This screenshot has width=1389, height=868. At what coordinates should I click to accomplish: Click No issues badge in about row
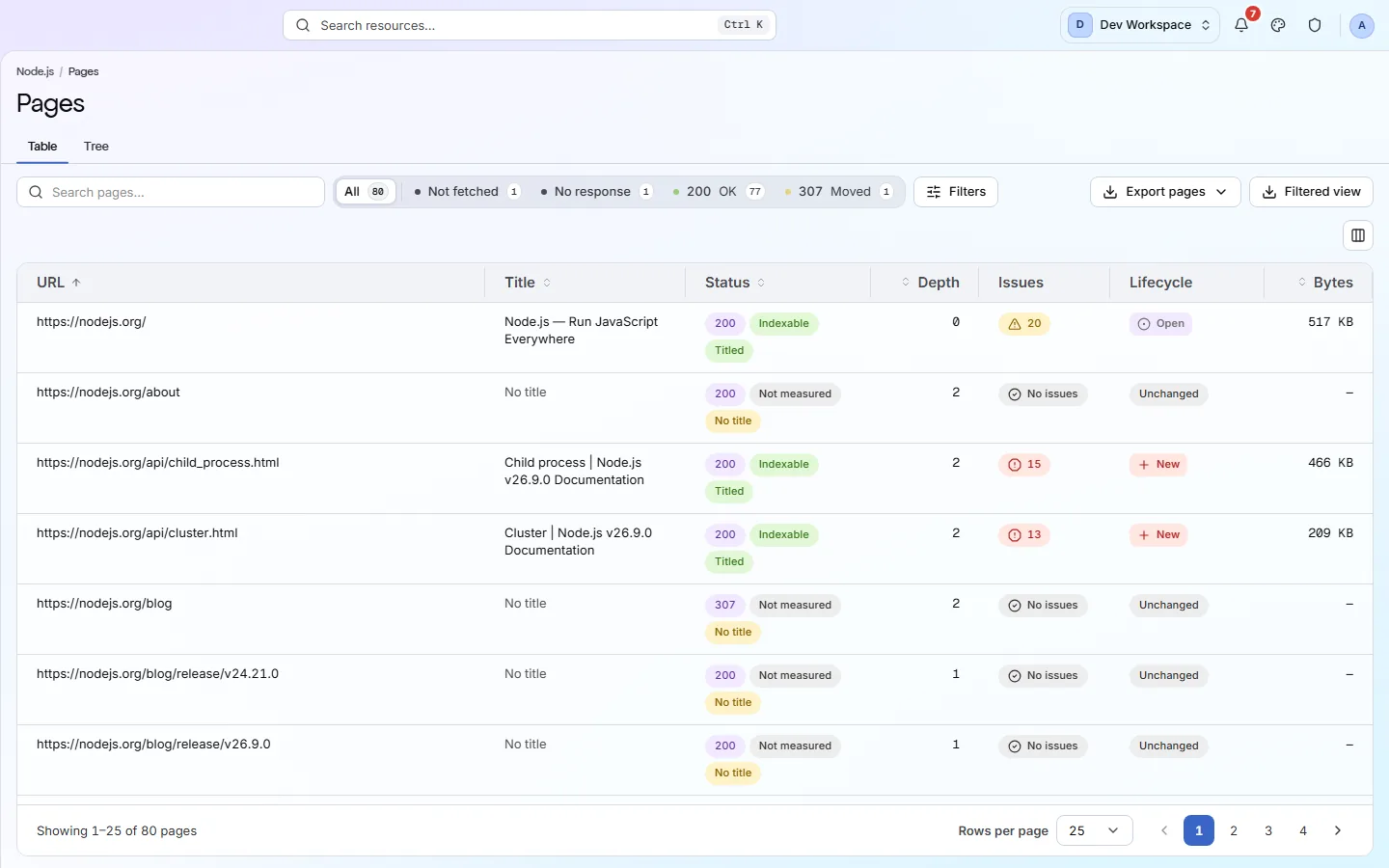1043,394
